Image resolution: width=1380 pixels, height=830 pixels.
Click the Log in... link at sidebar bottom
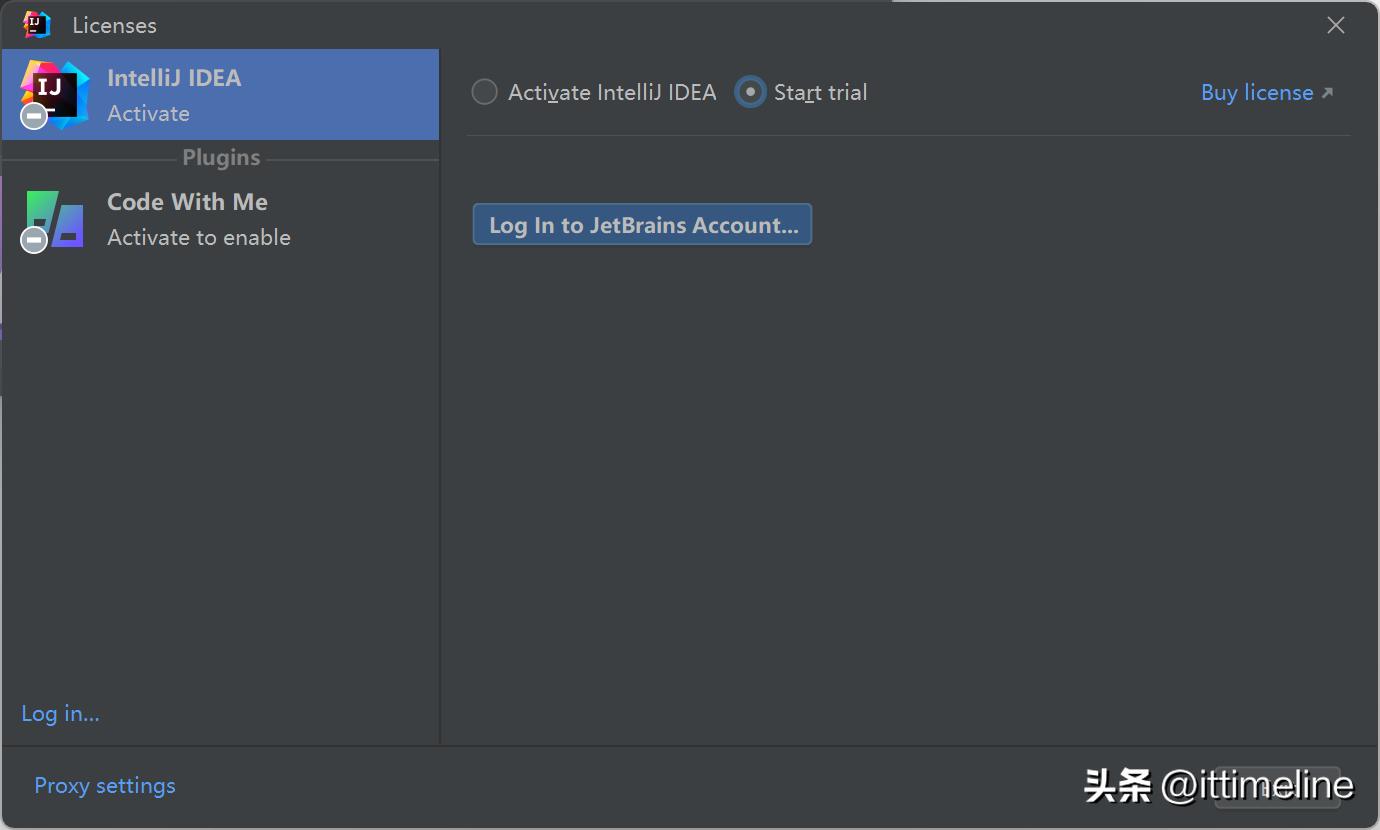pos(60,714)
